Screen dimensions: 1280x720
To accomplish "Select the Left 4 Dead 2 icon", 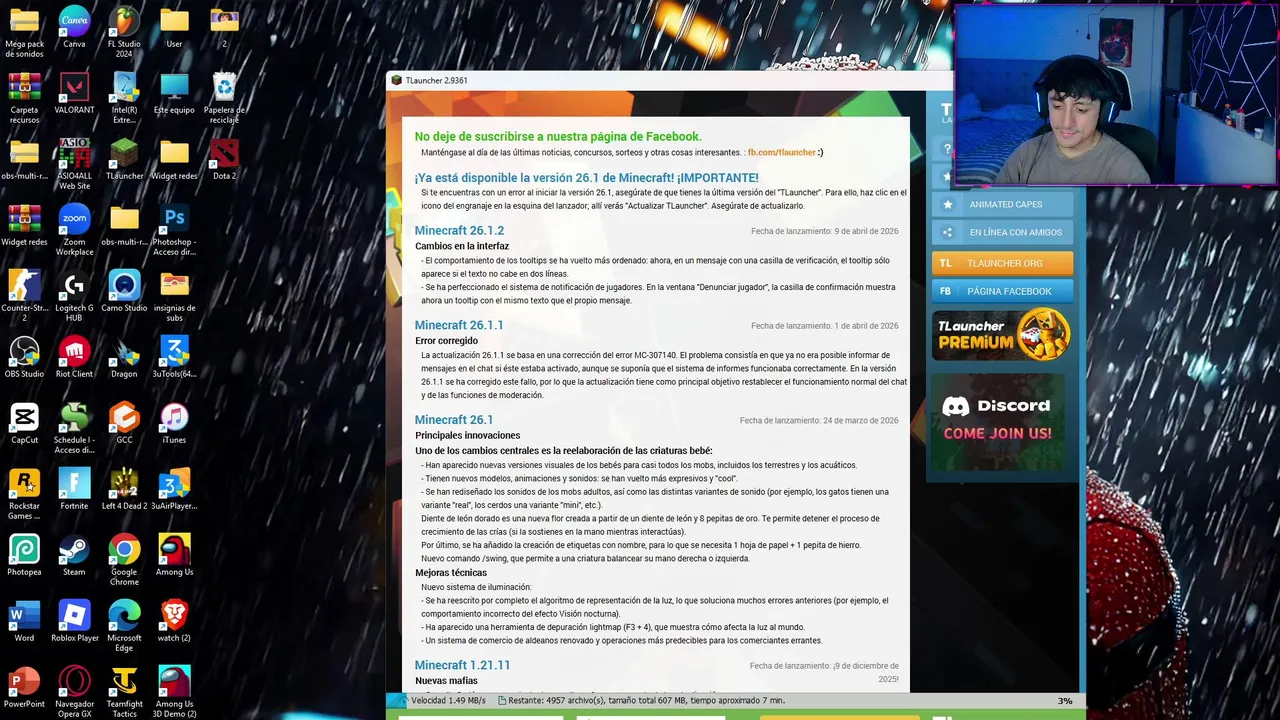I will click(x=124, y=490).
